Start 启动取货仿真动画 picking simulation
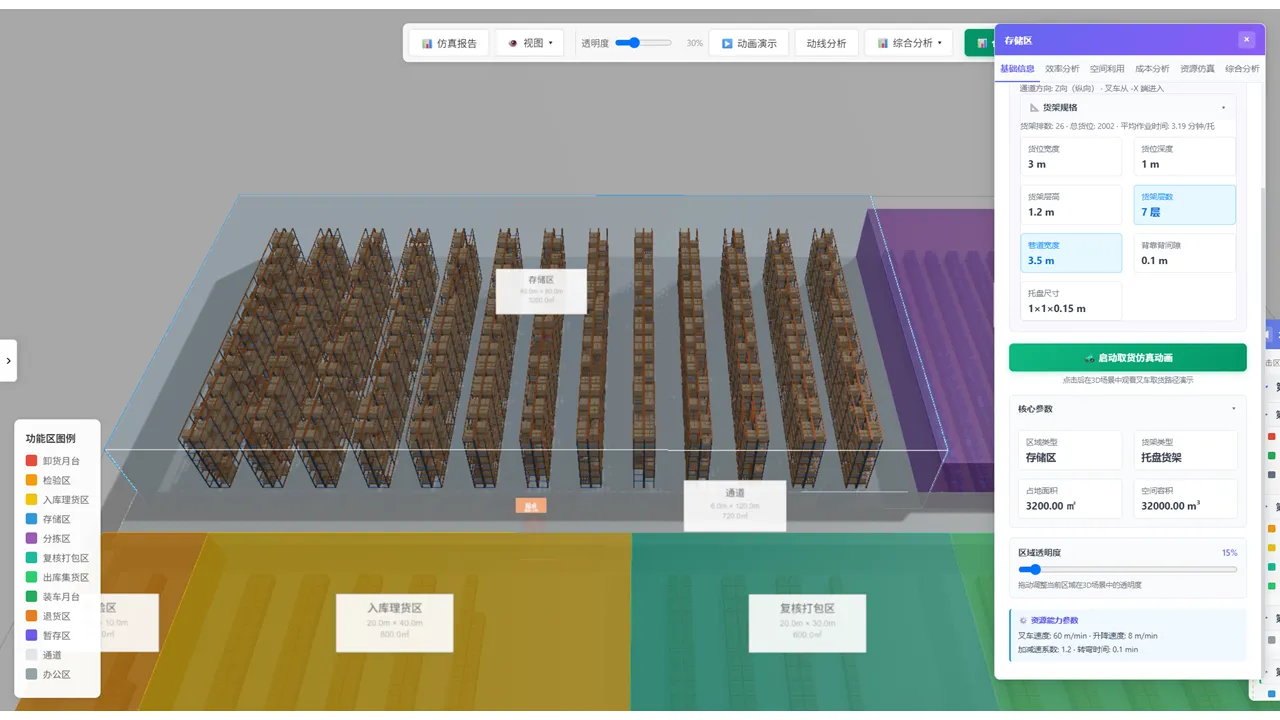The width and height of the screenshot is (1280, 720). (1128, 357)
